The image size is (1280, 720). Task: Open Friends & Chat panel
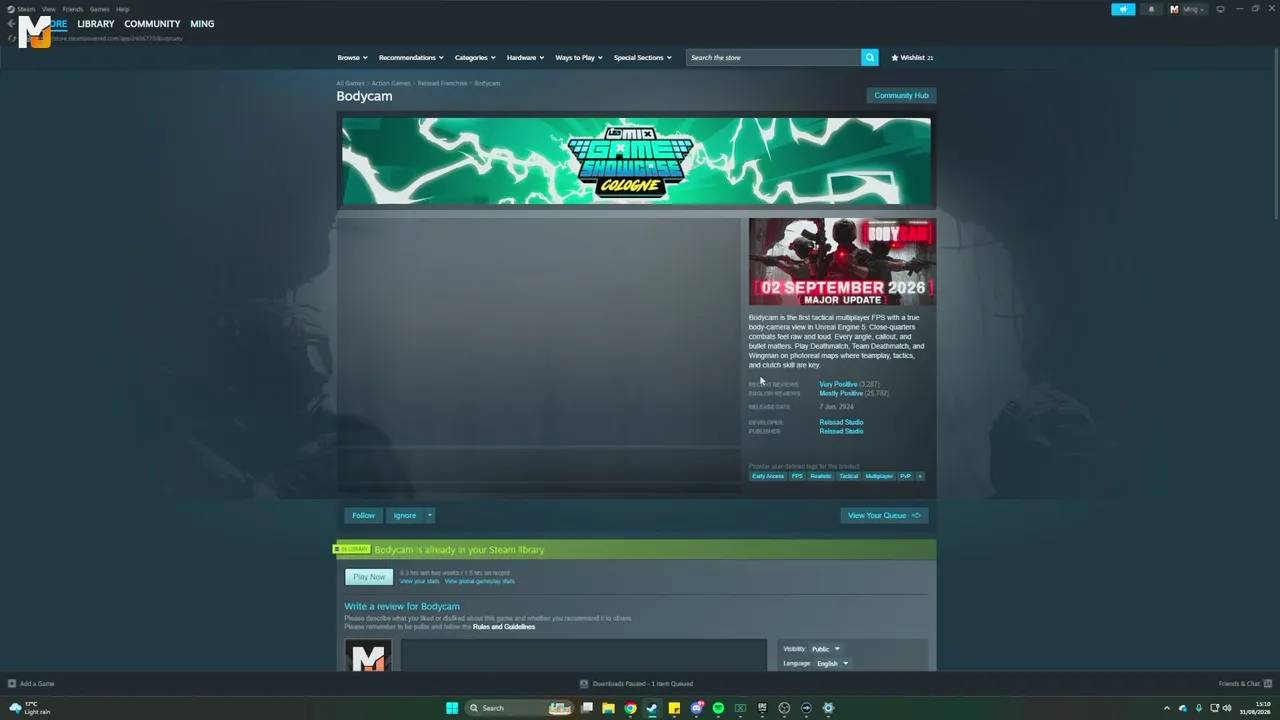(1243, 684)
